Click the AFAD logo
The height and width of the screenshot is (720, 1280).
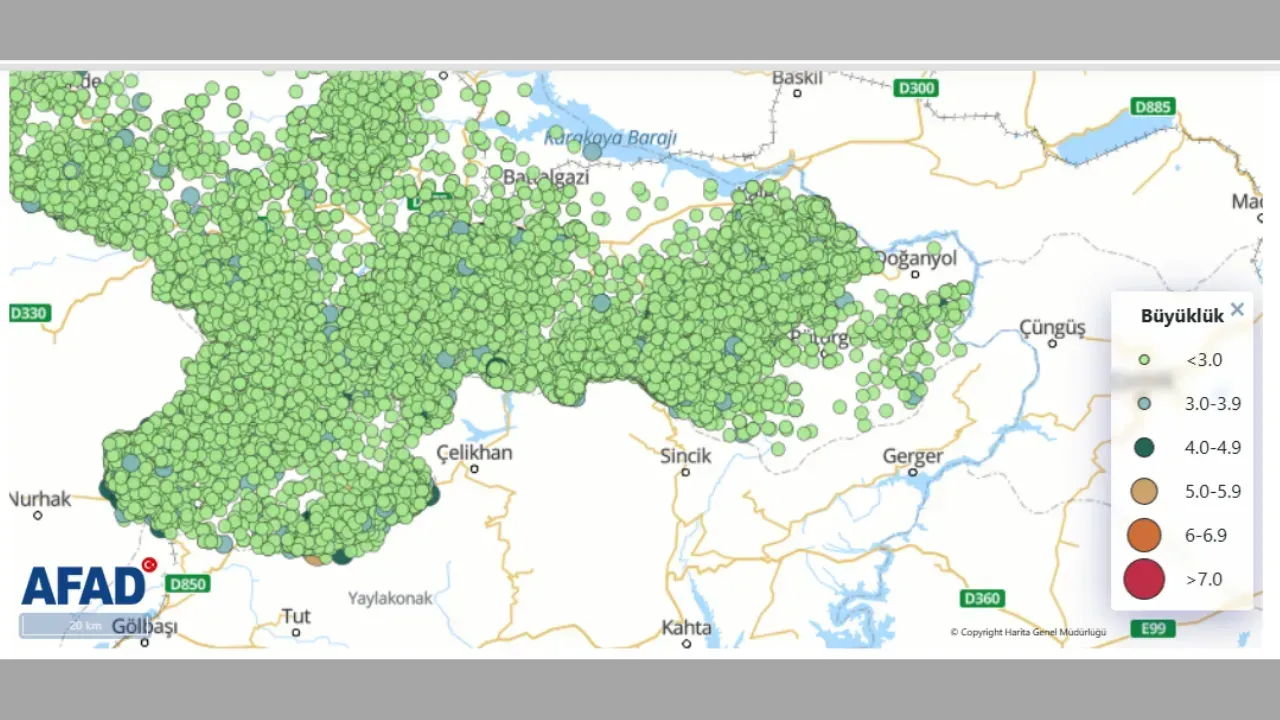pos(84,585)
